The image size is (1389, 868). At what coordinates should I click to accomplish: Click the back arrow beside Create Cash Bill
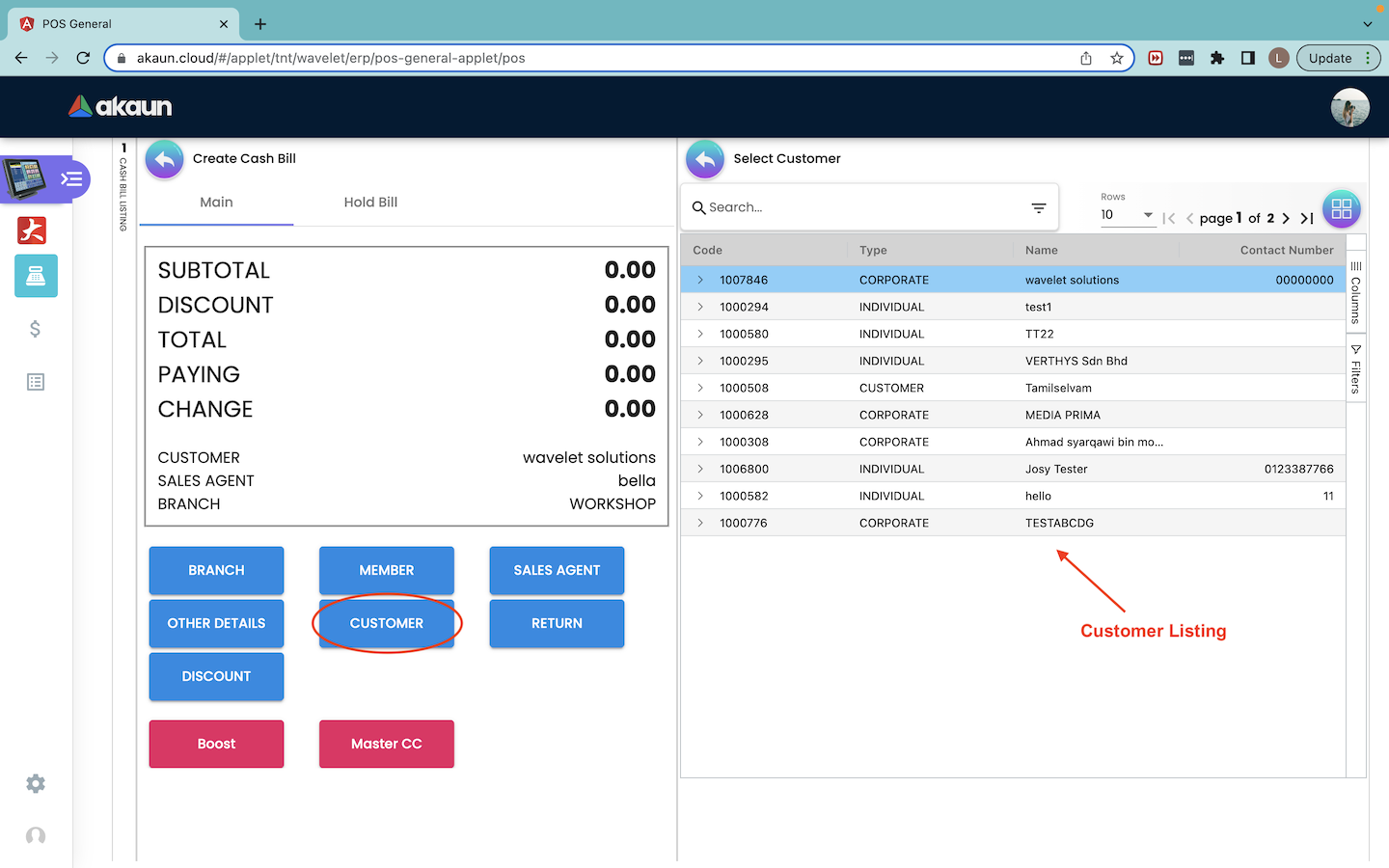click(x=165, y=160)
